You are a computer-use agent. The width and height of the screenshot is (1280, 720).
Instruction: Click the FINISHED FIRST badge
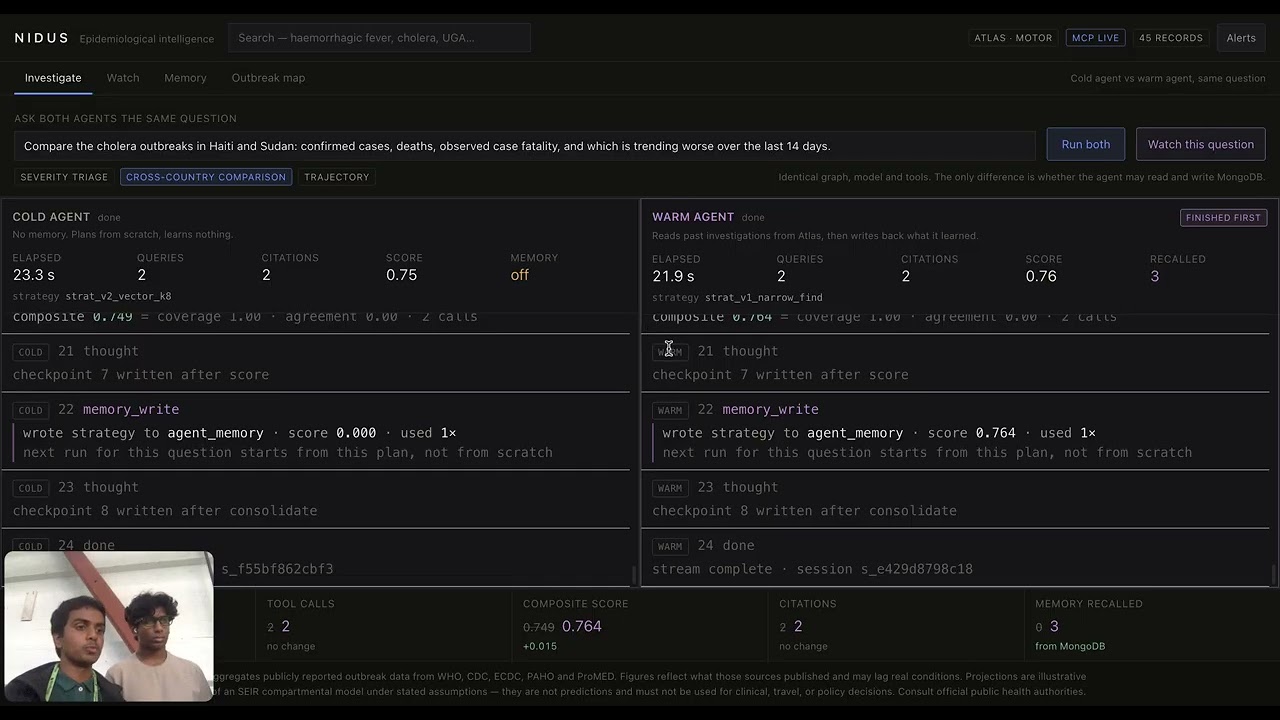click(x=1223, y=217)
